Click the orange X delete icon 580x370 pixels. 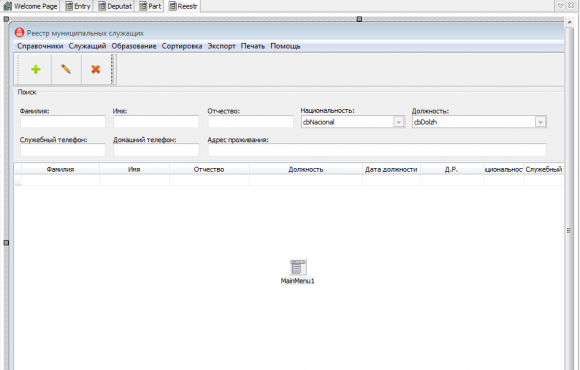coord(95,69)
